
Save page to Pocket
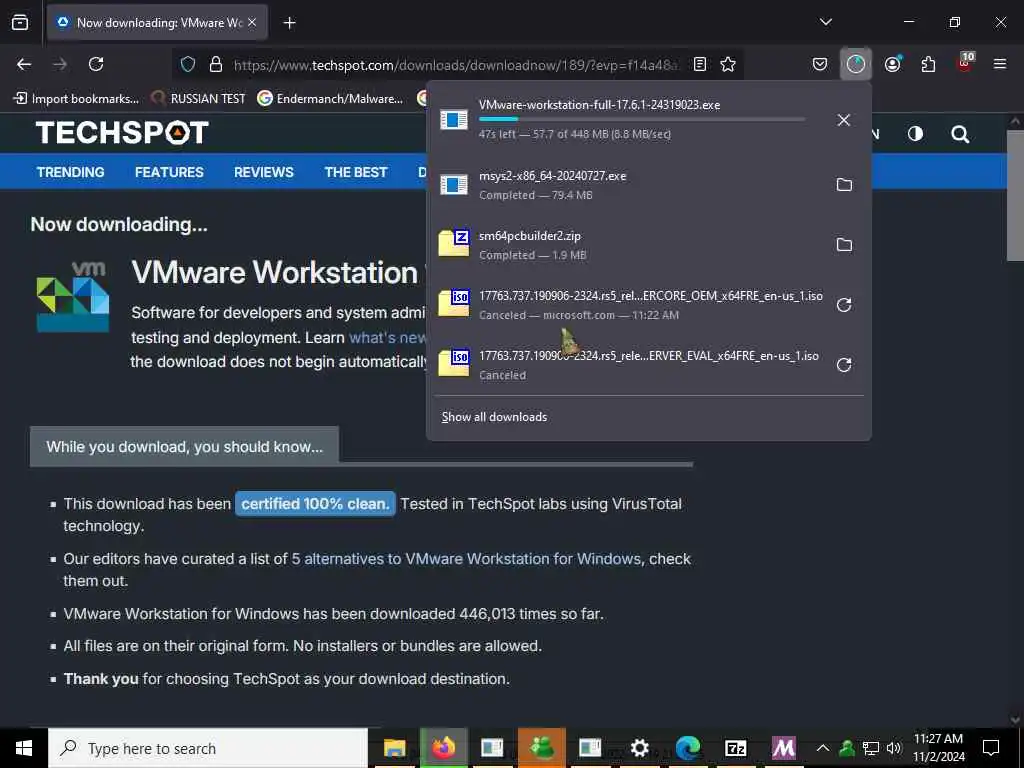pyautogui.click(x=820, y=64)
